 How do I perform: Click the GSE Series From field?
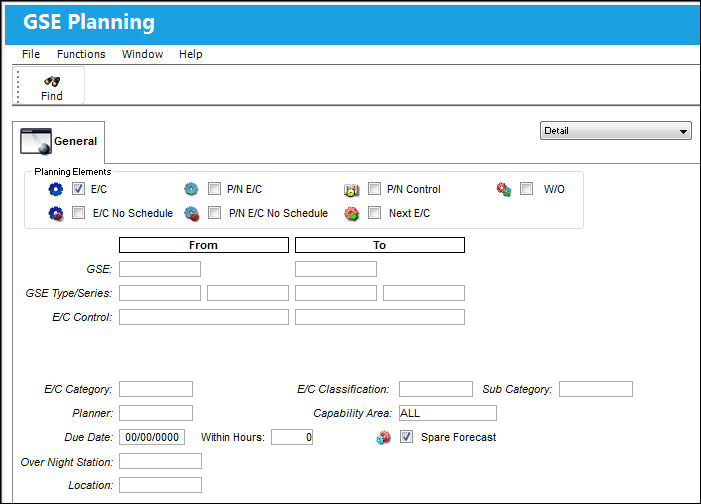[248, 293]
